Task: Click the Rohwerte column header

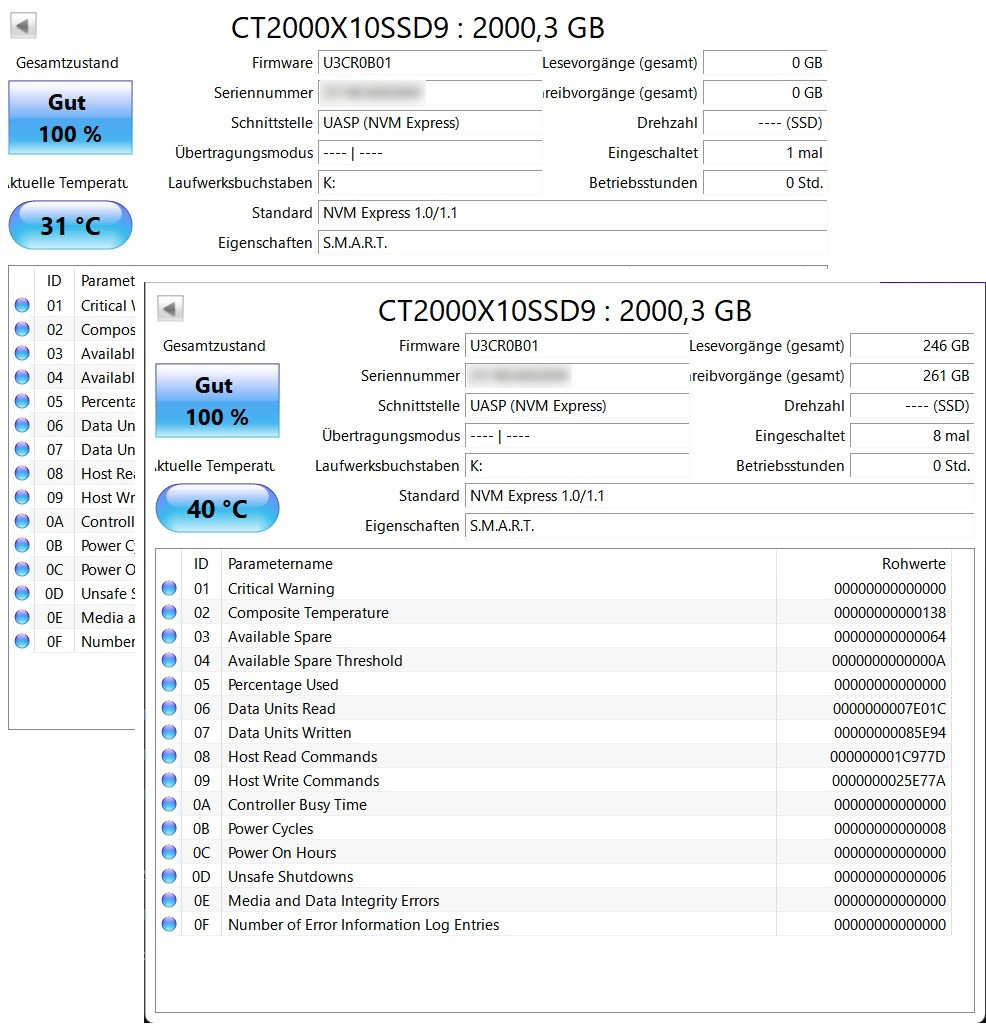Action: pos(912,564)
